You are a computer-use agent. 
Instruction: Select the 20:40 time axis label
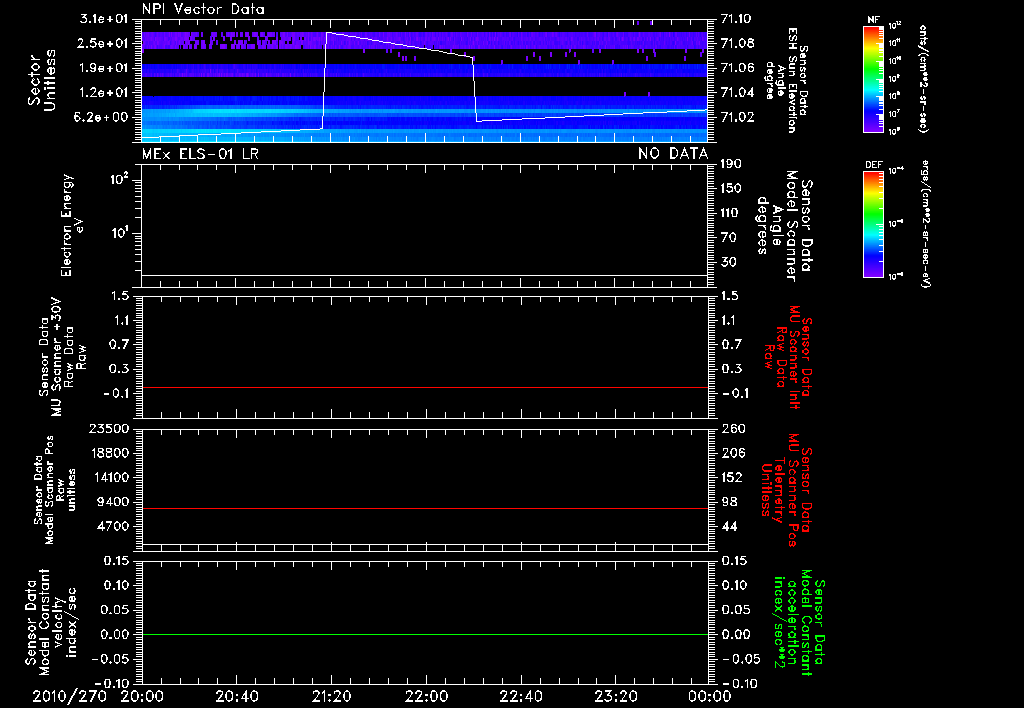click(237, 696)
